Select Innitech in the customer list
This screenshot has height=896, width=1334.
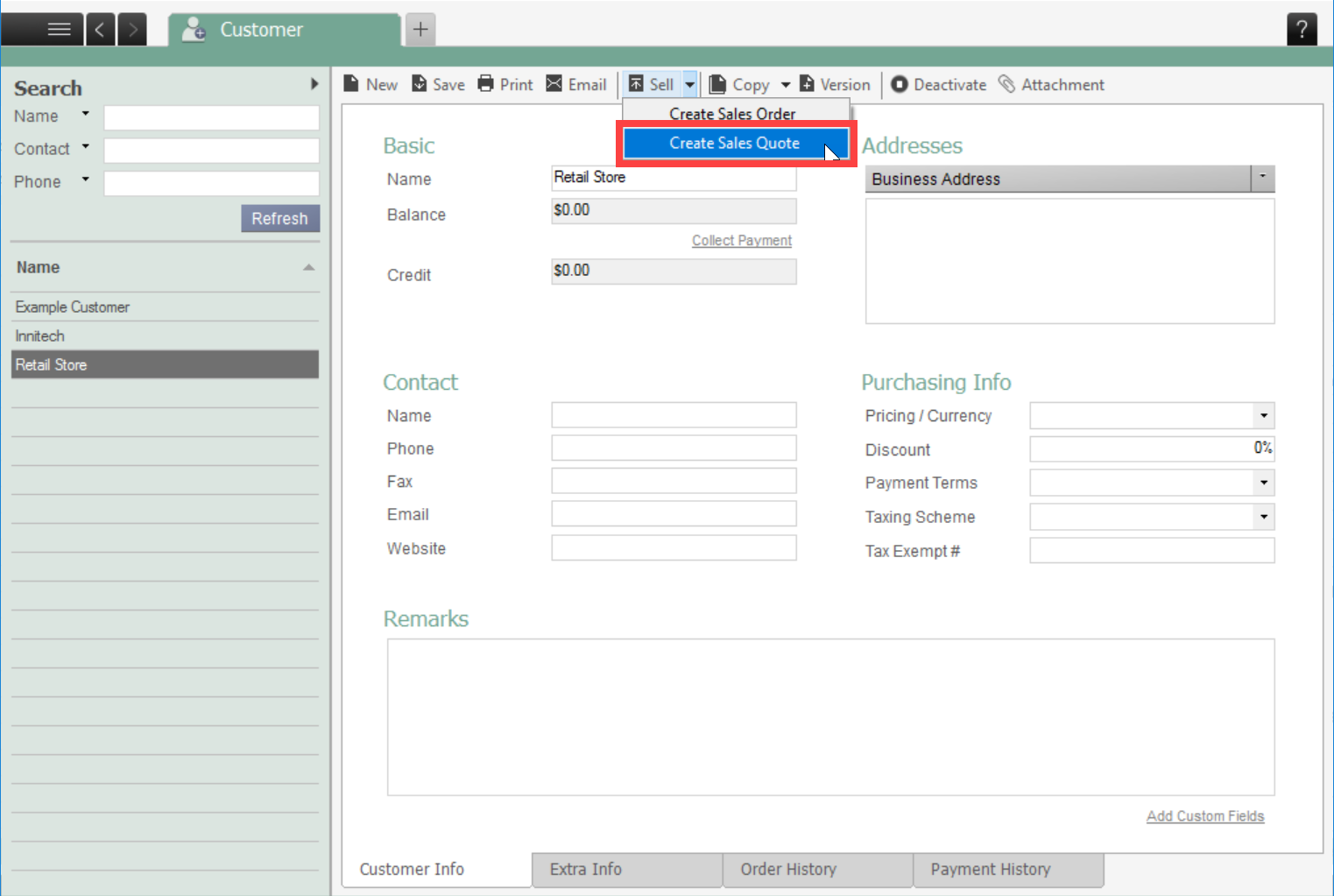point(165,335)
